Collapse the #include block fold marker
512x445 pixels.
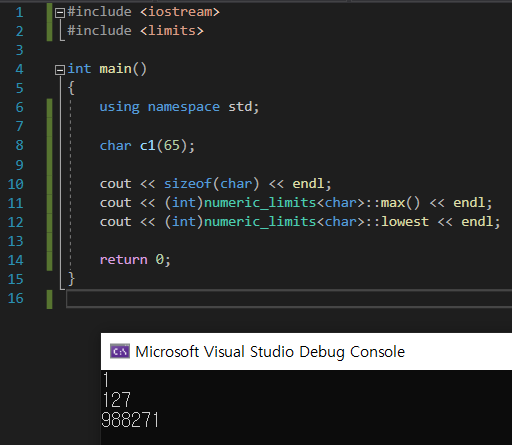coord(60,13)
